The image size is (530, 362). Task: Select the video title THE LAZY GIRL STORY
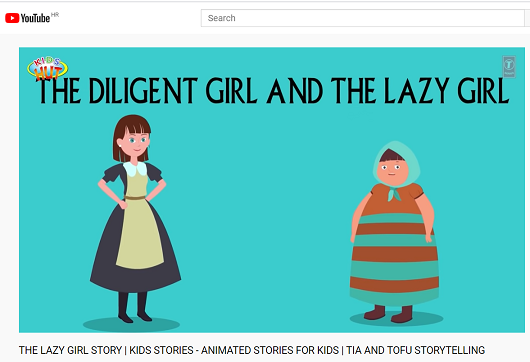pyautogui.click(x=252, y=350)
